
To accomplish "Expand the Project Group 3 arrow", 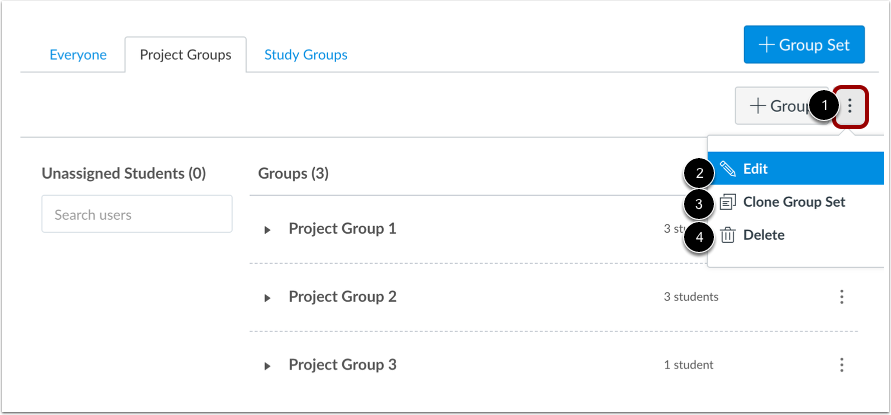I will (x=268, y=366).
